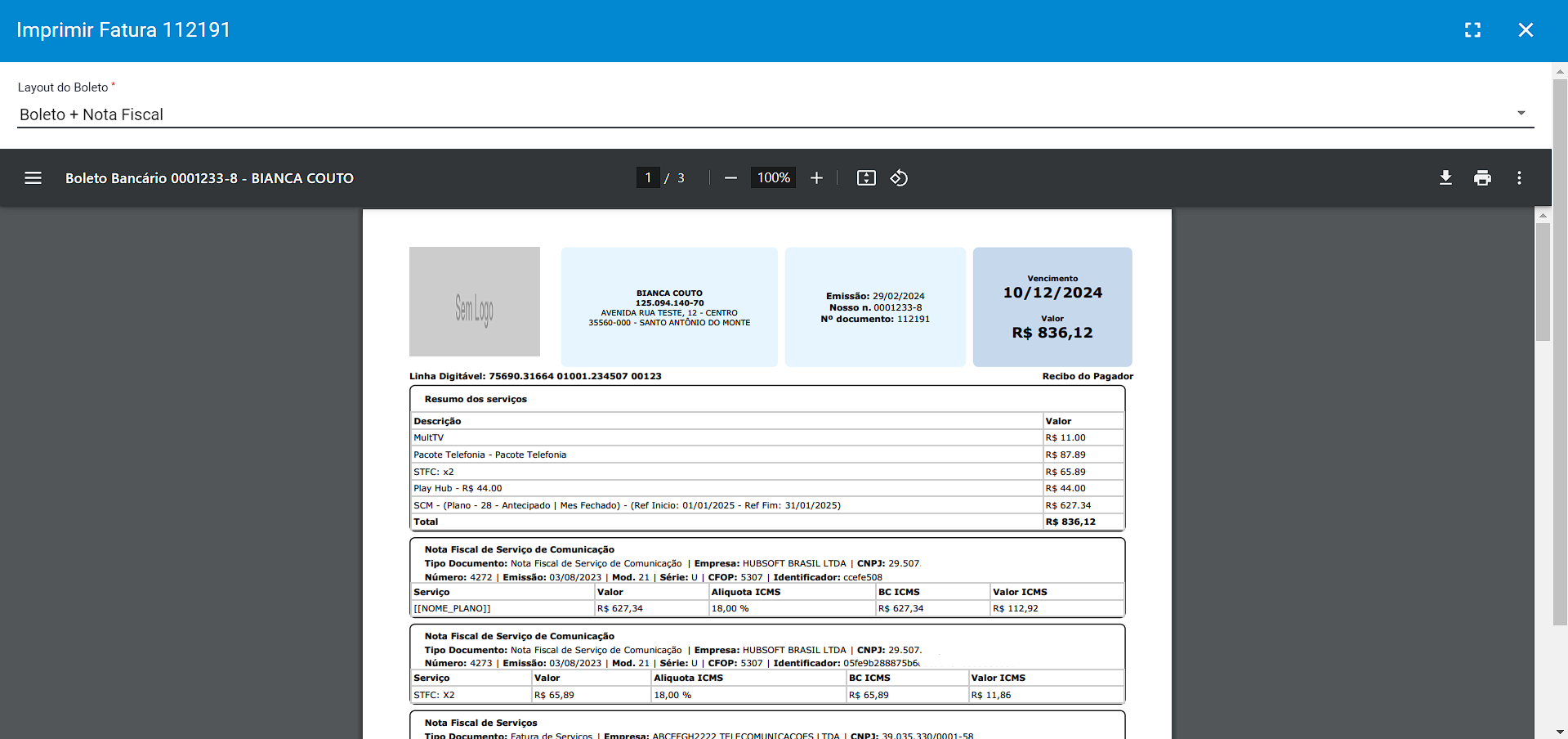Click the Play Hub - R$ 44.00 description
Screen dimensions: 1568x739
(458, 489)
